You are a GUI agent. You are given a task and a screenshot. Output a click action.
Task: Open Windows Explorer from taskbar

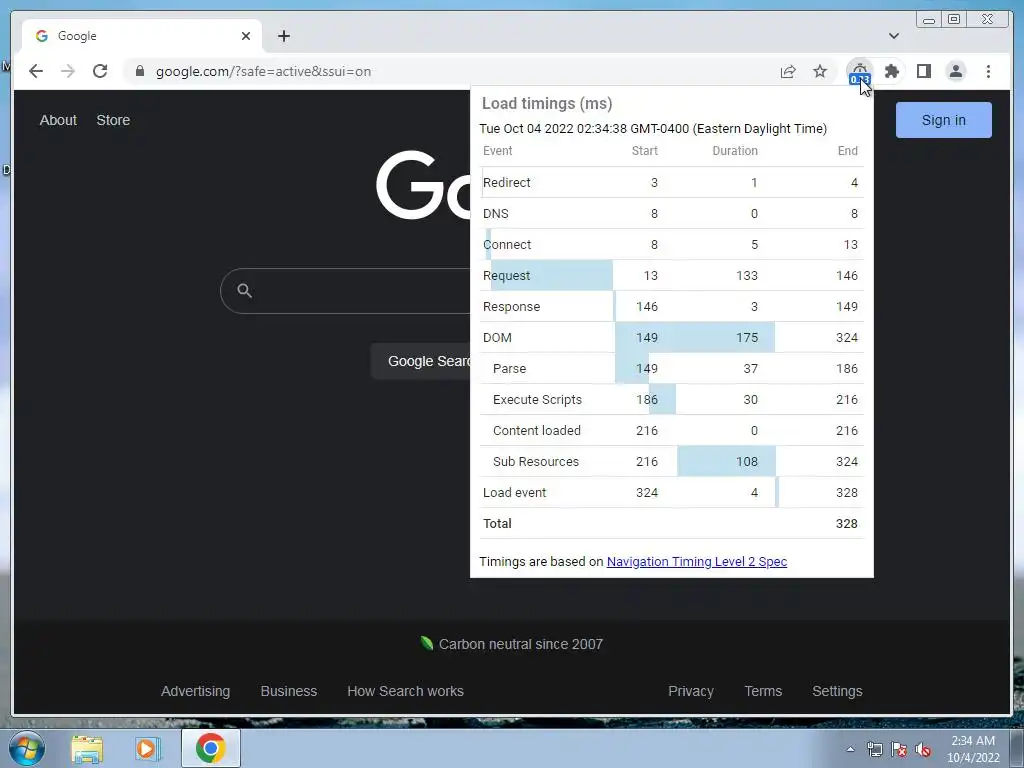pyautogui.click(x=87, y=749)
